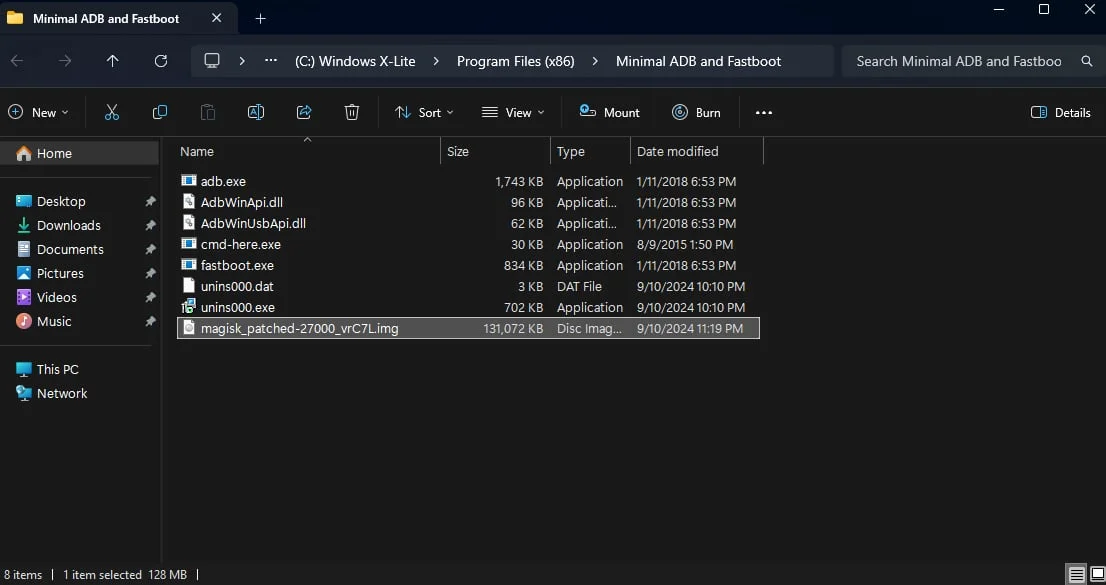Click the Copy icon in toolbar
This screenshot has height=585, width=1106.
160,112
